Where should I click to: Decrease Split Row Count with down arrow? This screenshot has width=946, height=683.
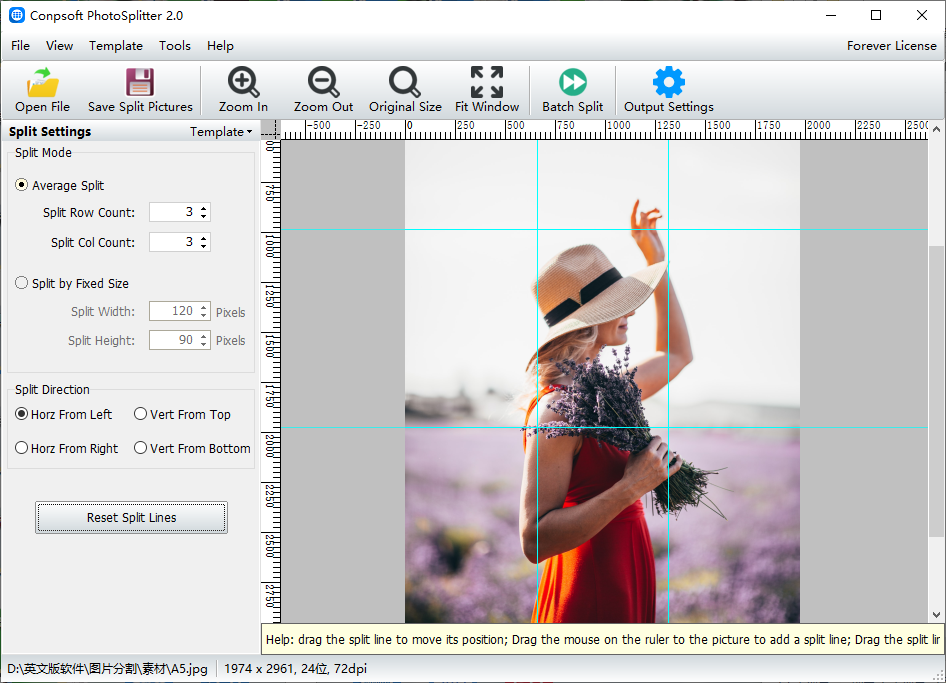click(204, 216)
